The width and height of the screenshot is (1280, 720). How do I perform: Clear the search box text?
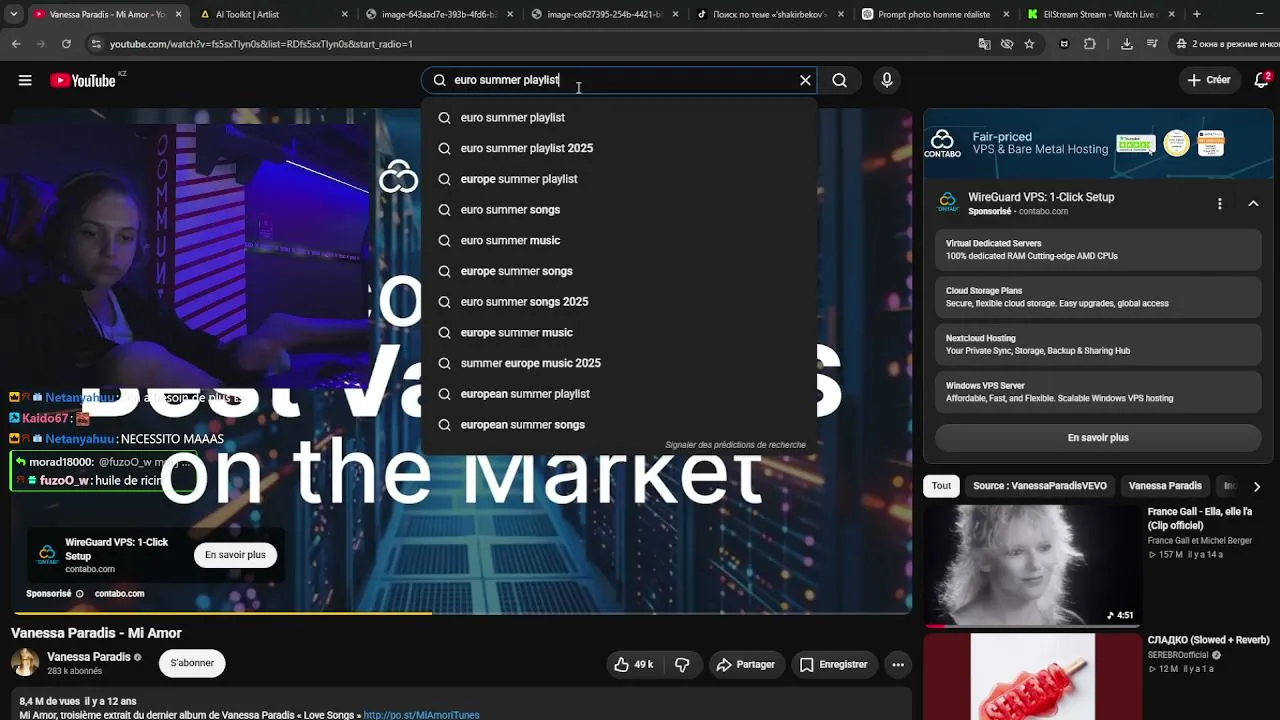[805, 80]
